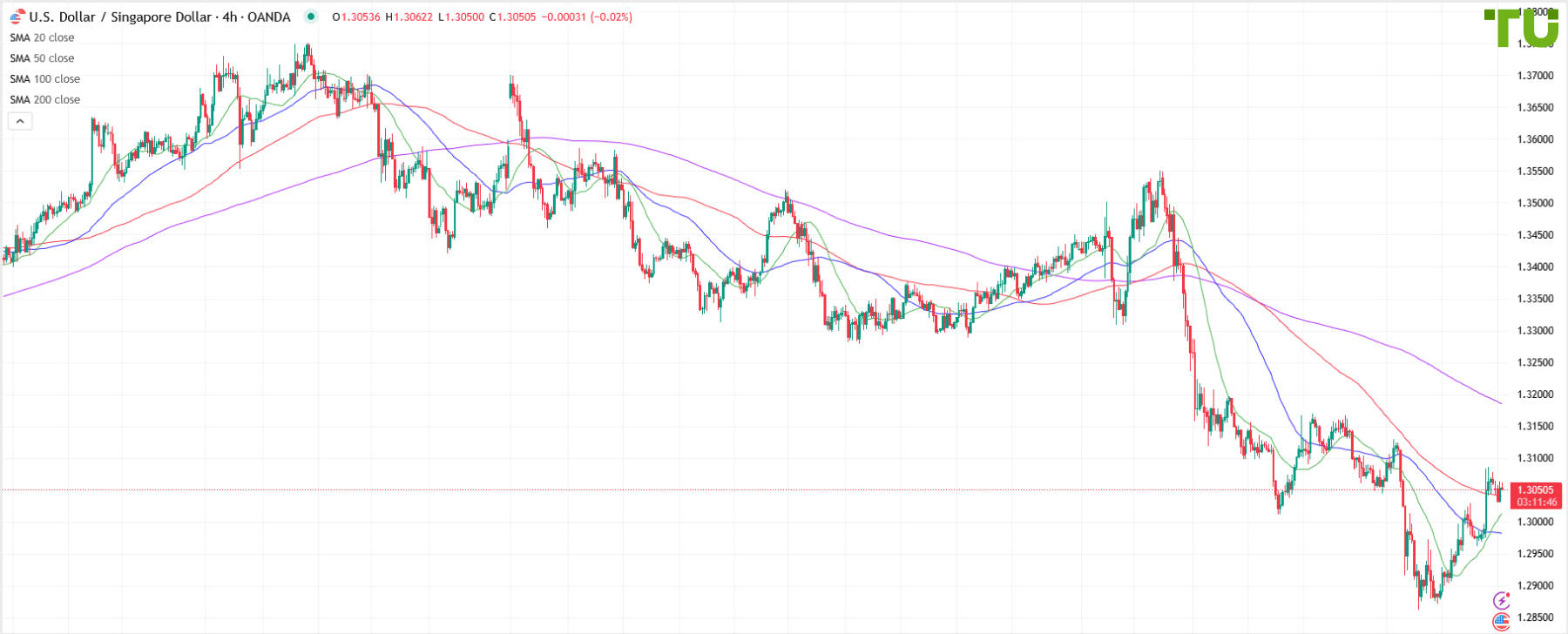
Task: Click price axis label 1.32500
Action: (x=1536, y=362)
